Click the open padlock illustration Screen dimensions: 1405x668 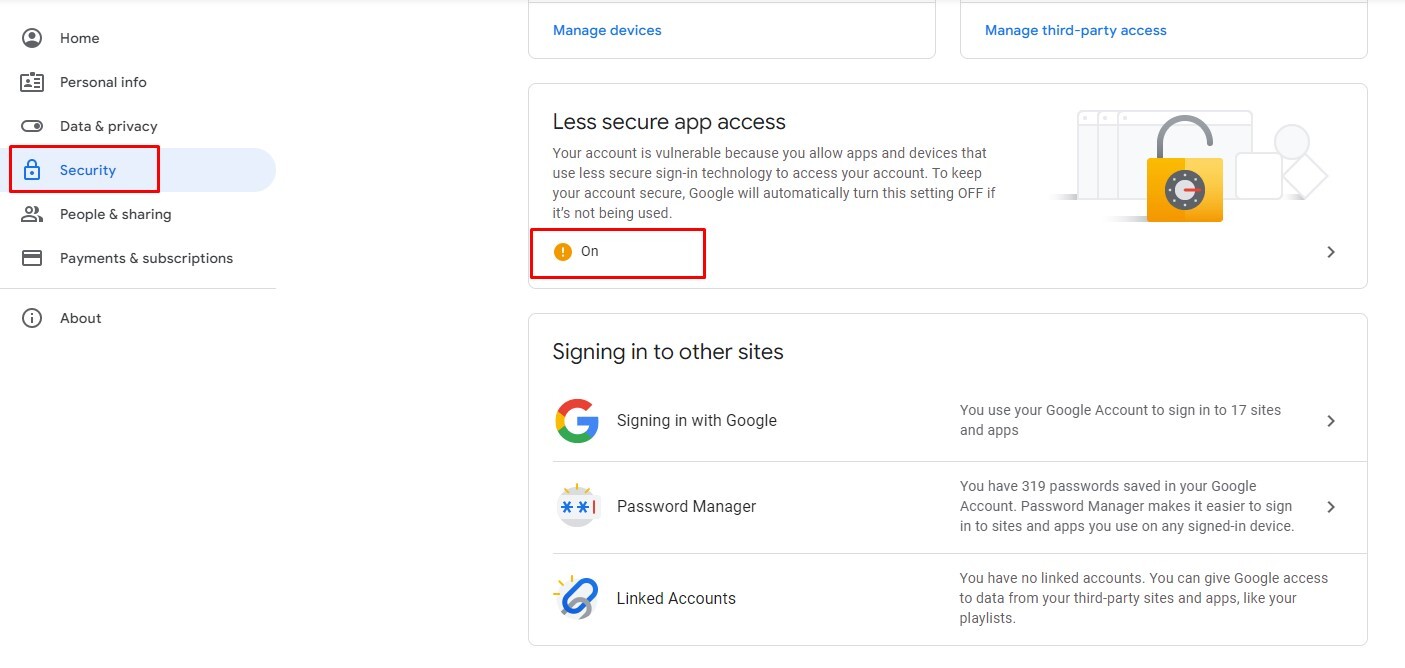[x=1185, y=172]
